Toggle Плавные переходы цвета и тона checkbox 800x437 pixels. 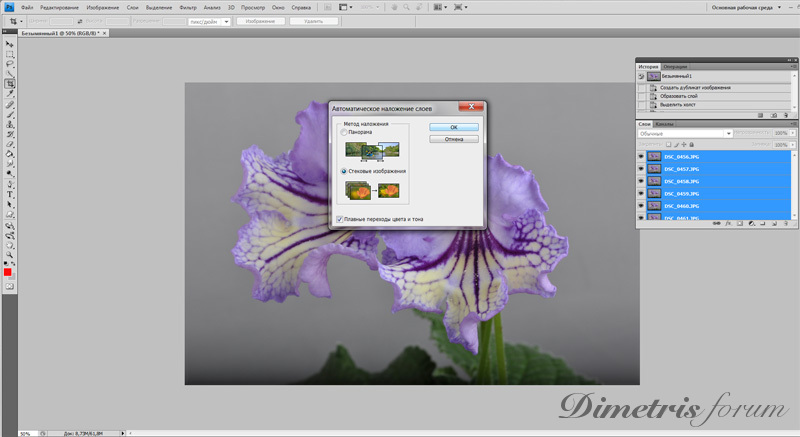[340, 219]
